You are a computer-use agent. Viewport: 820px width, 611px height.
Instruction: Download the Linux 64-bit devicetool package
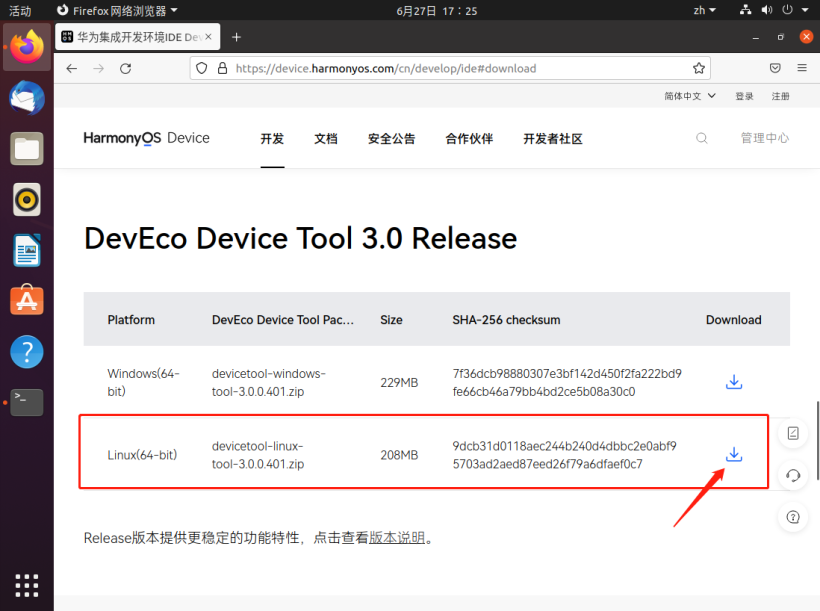click(733, 454)
